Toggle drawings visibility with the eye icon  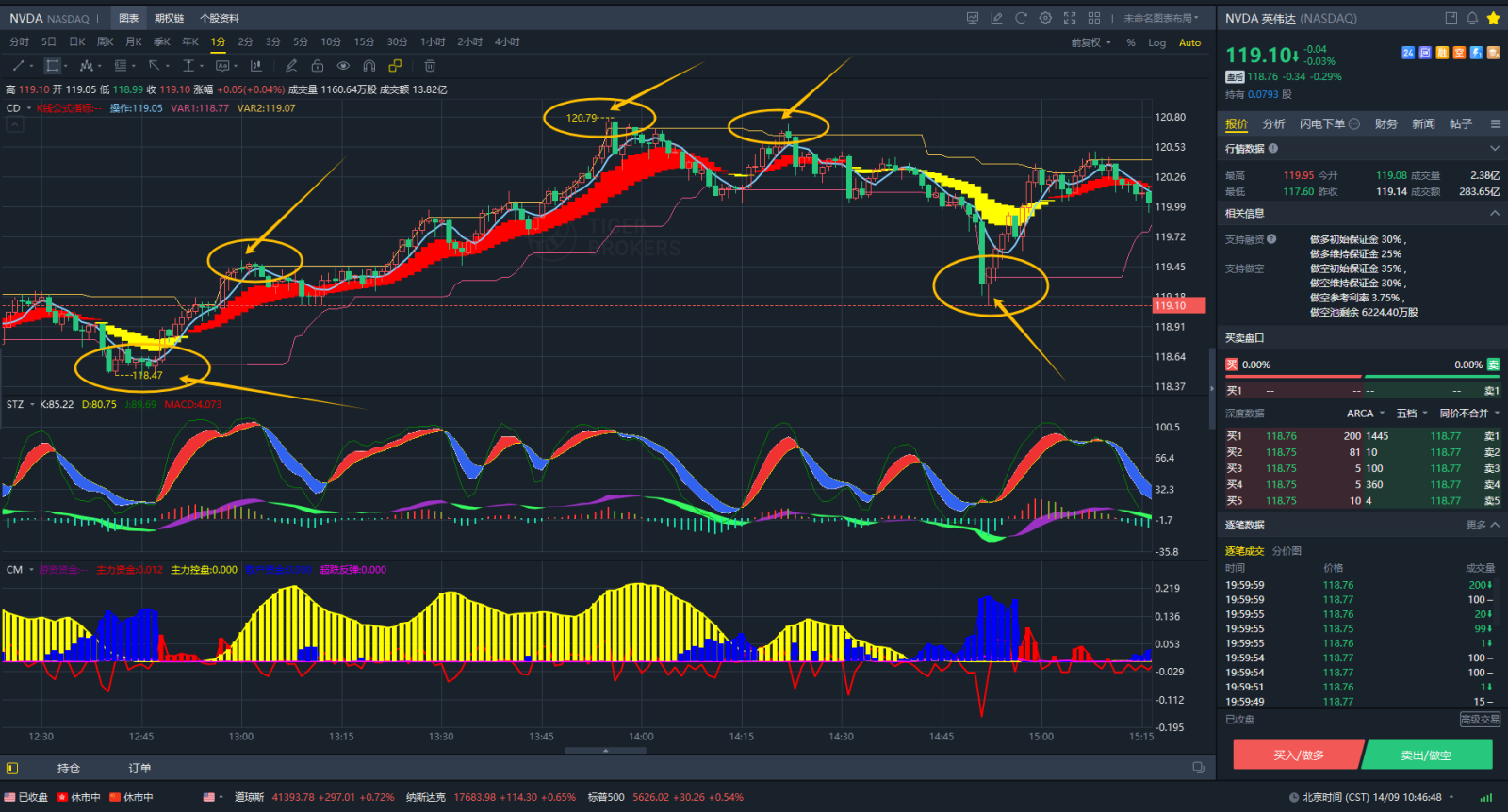pyautogui.click(x=343, y=66)
